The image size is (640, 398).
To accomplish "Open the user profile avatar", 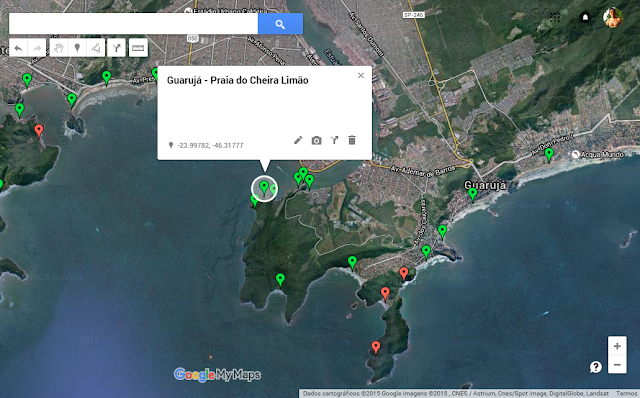I will [613, 18].
